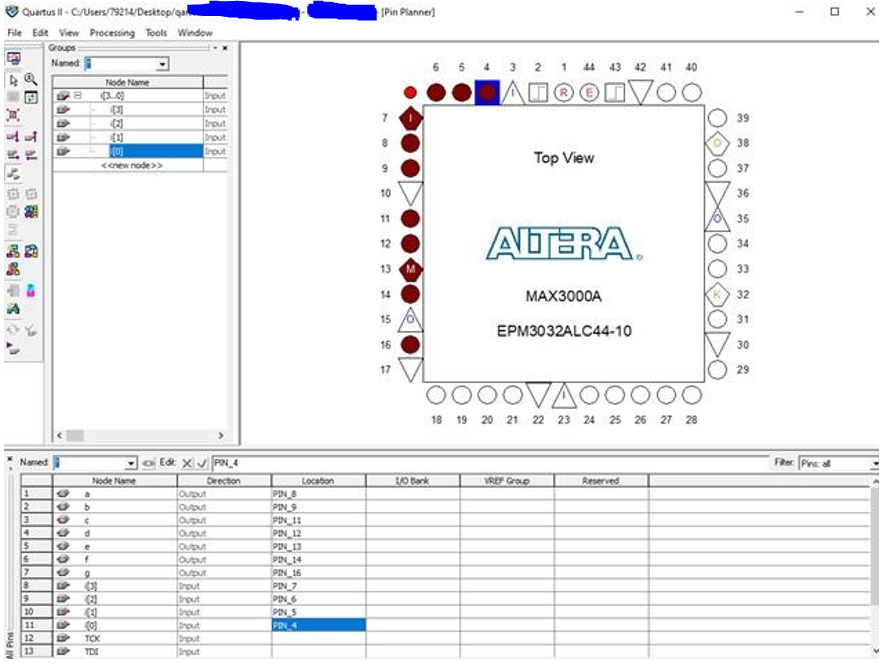This screenshot has width=886, height=670.
Task: Select pin 44 circle marked E
Action: pyautogui.click(x=589, y=93)
